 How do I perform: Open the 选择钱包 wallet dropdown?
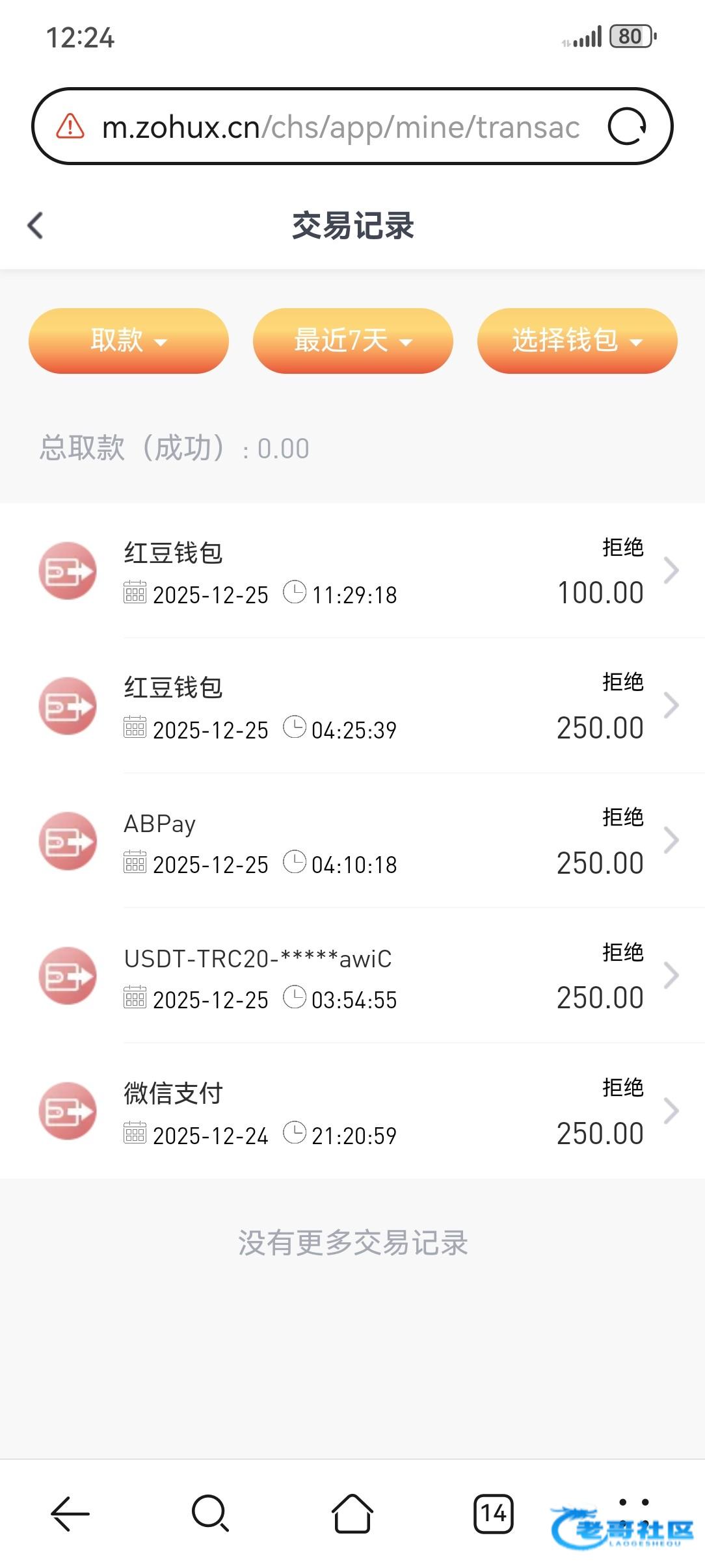[577, 341]
